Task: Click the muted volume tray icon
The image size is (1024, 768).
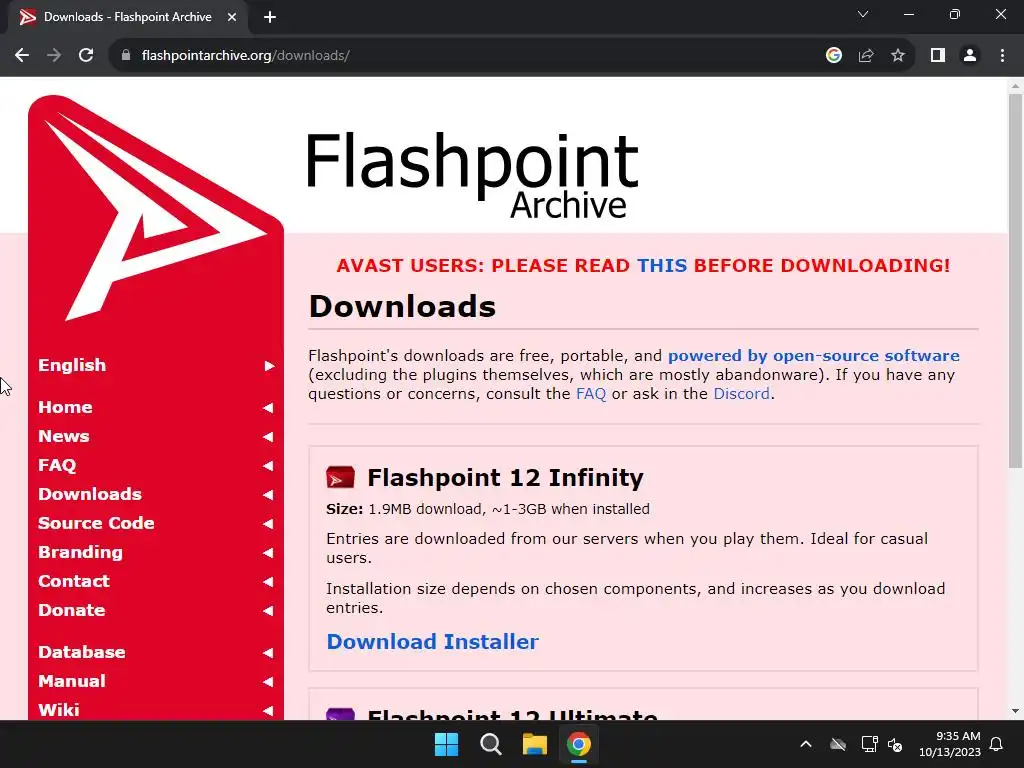Action: [895, 744]
